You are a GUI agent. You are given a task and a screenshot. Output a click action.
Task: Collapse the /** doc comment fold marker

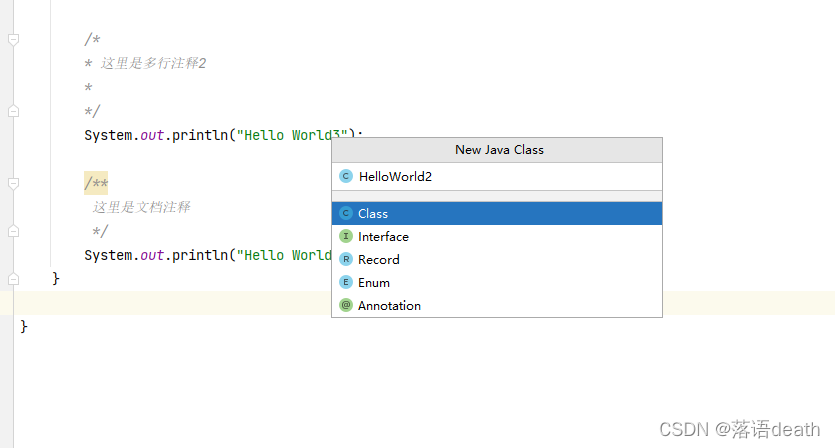[14, 183]
